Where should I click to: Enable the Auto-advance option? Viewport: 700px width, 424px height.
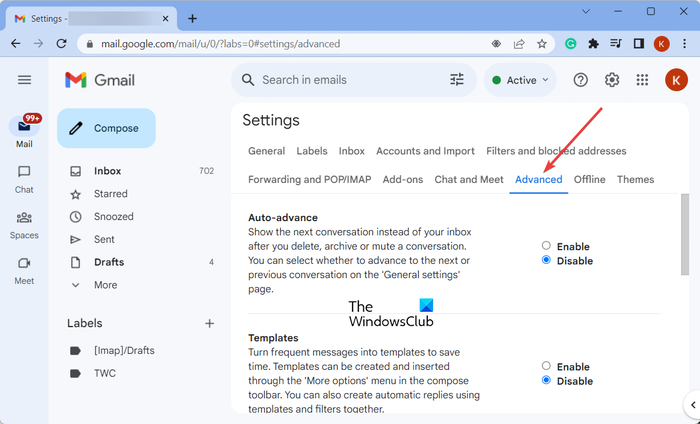pyautogui.click(x=546, y=246)
